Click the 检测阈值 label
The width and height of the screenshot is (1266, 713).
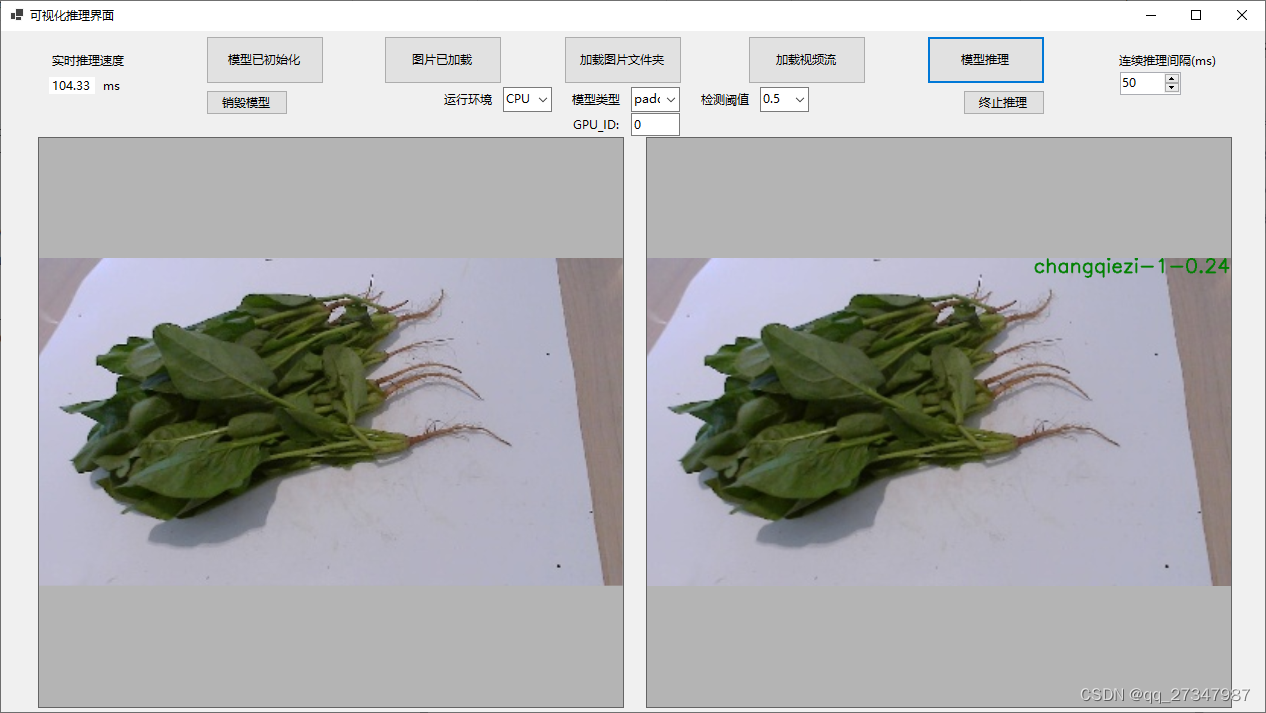[x=725, y=100]
